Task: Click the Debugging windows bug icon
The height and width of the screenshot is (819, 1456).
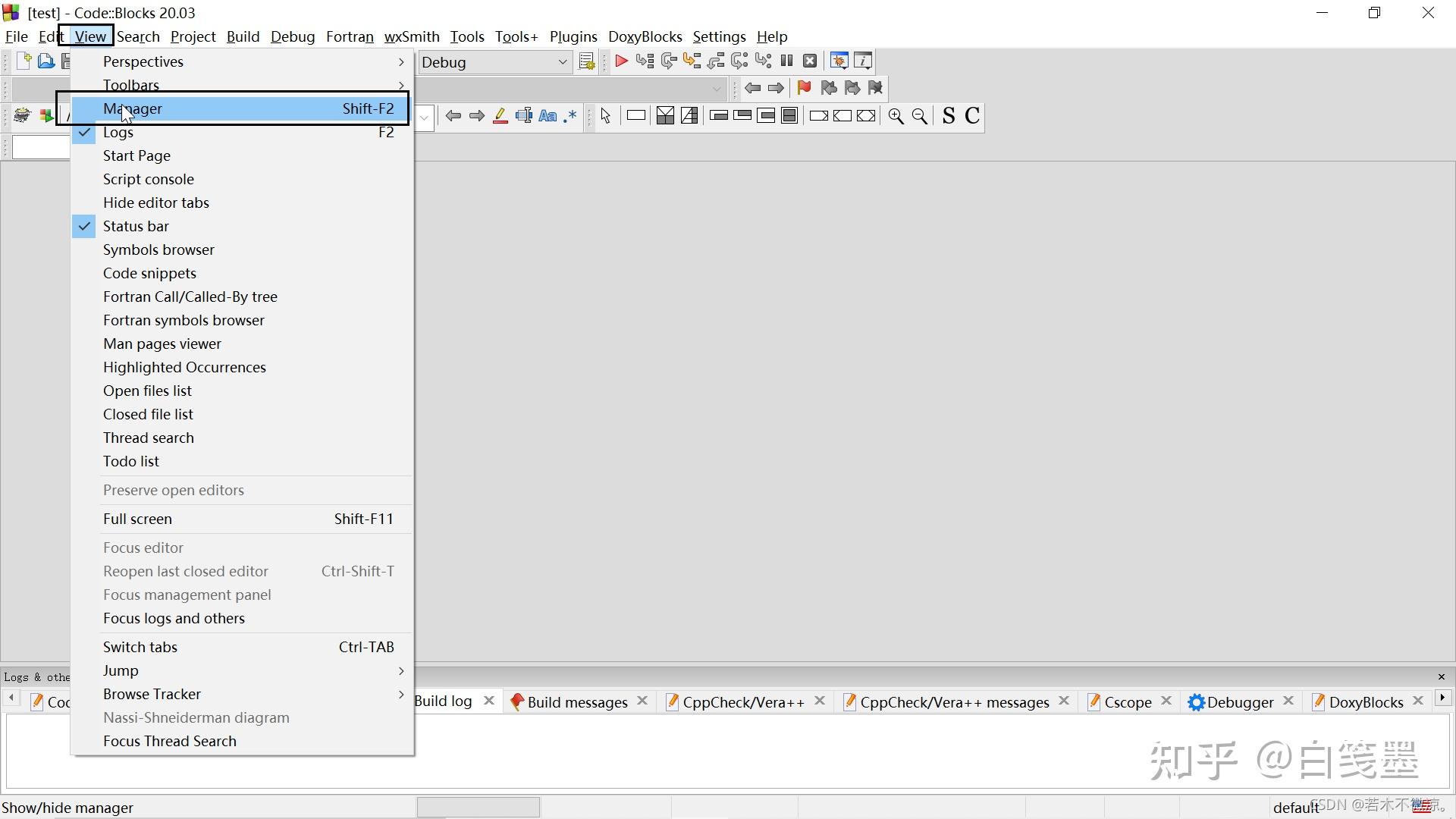Action: pos(839,61)
